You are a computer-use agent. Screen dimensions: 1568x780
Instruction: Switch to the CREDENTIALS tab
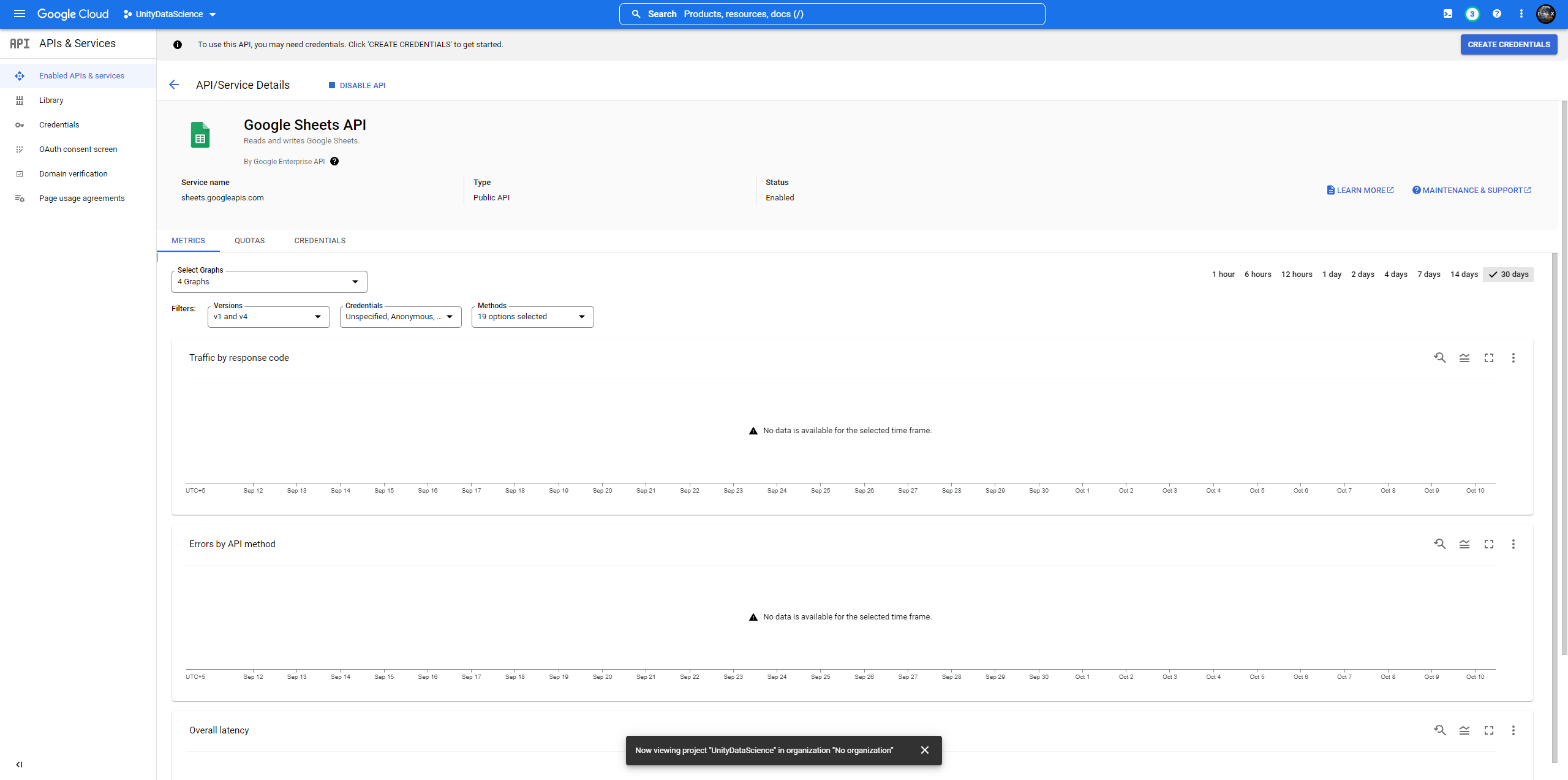(320, 241)
